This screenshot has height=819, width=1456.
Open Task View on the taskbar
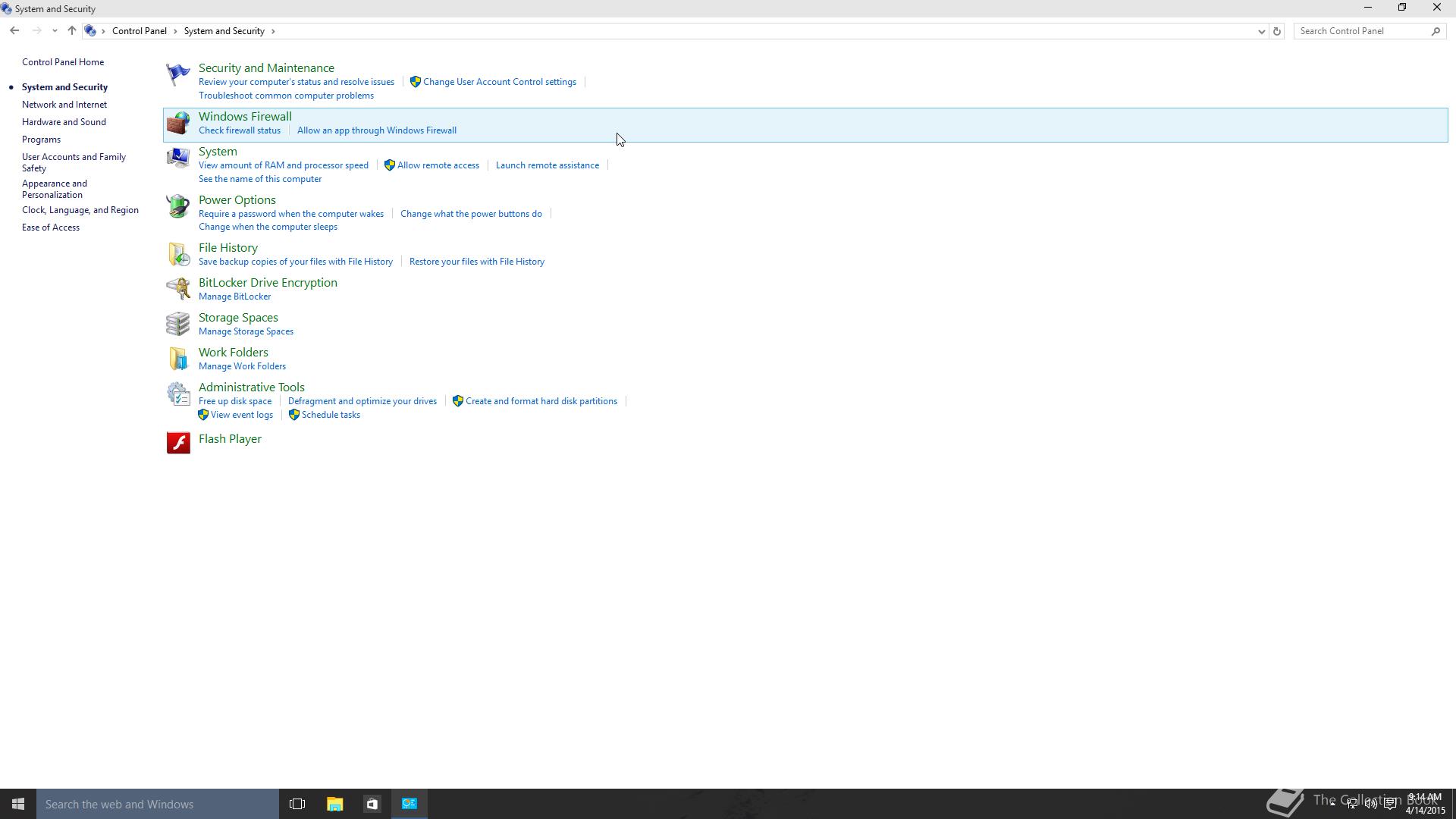click(297, 804)
